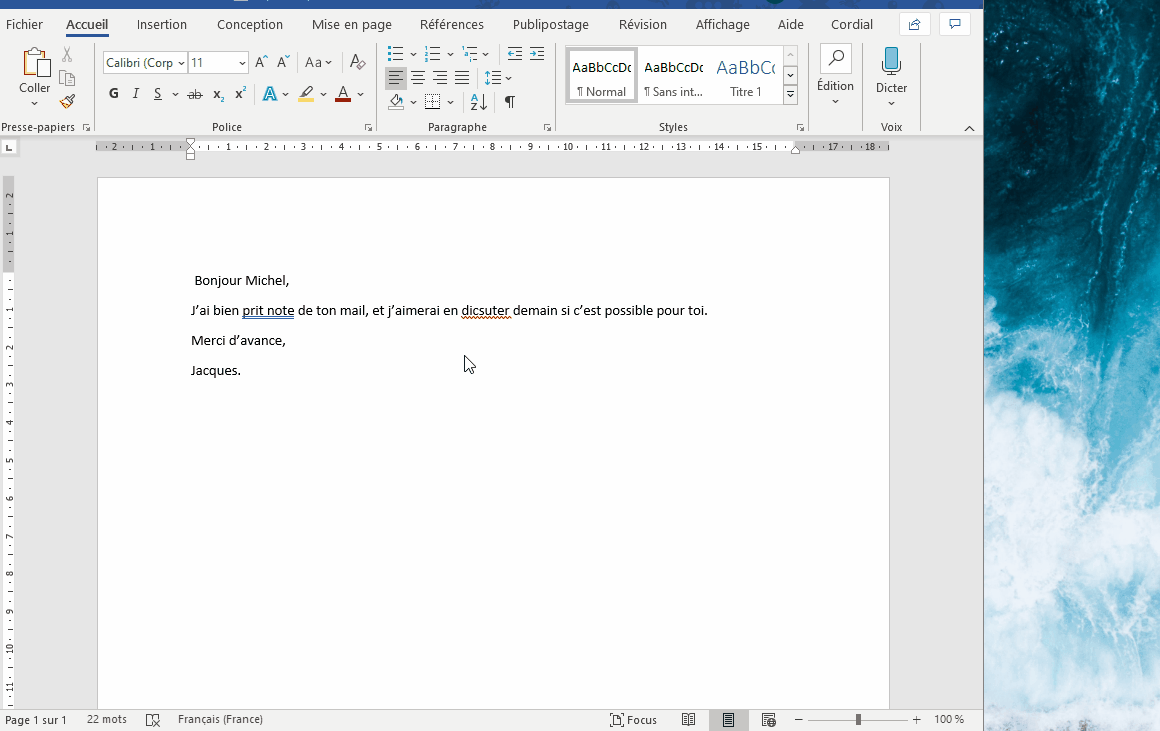This screenshot has width=1160, height=731.
Task: Expand the Styles gallery list
Action: coord(790,95)
